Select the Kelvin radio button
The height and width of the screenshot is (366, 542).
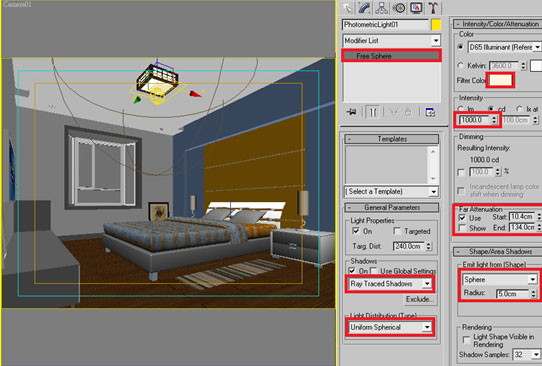click(461, 65)
